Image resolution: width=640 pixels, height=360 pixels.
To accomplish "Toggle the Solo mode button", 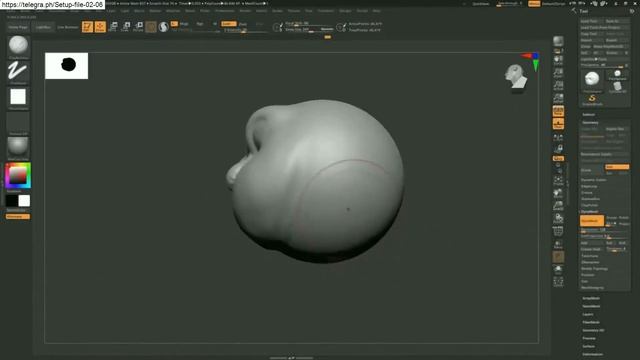I will (x=558, y=269).
